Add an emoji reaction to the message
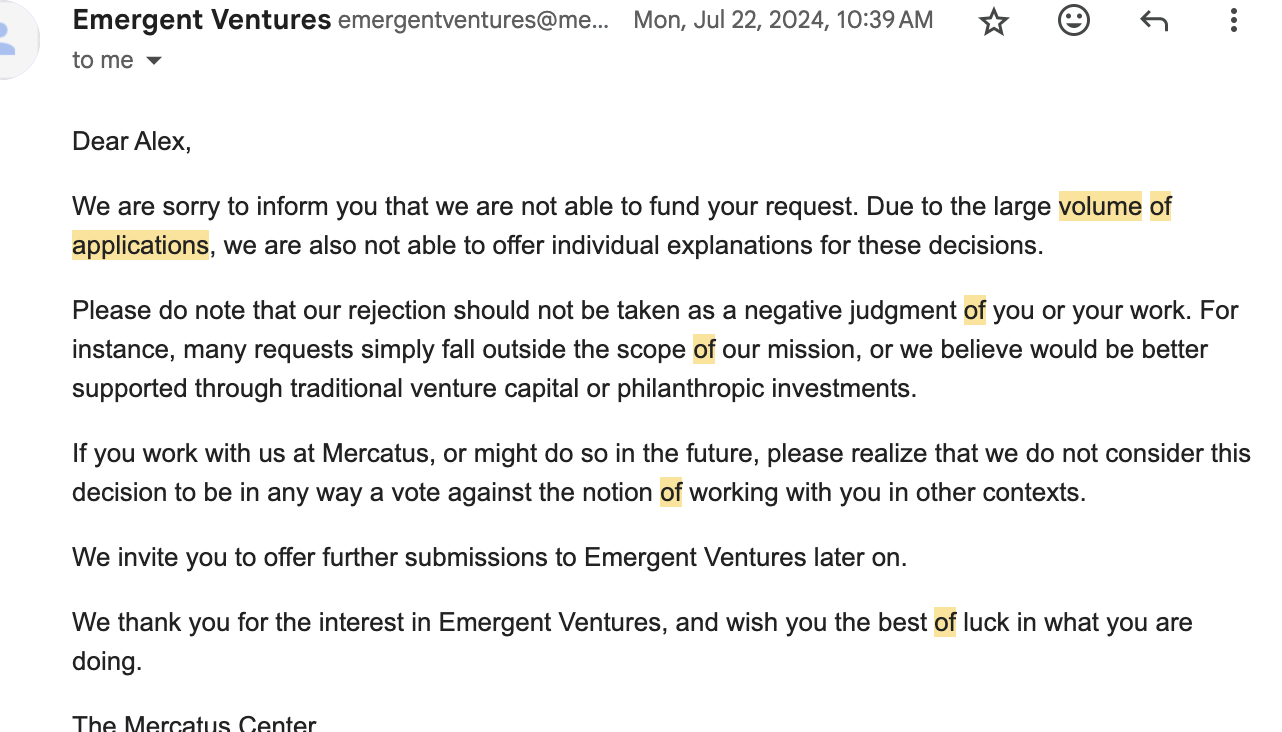 (1074, 20)
